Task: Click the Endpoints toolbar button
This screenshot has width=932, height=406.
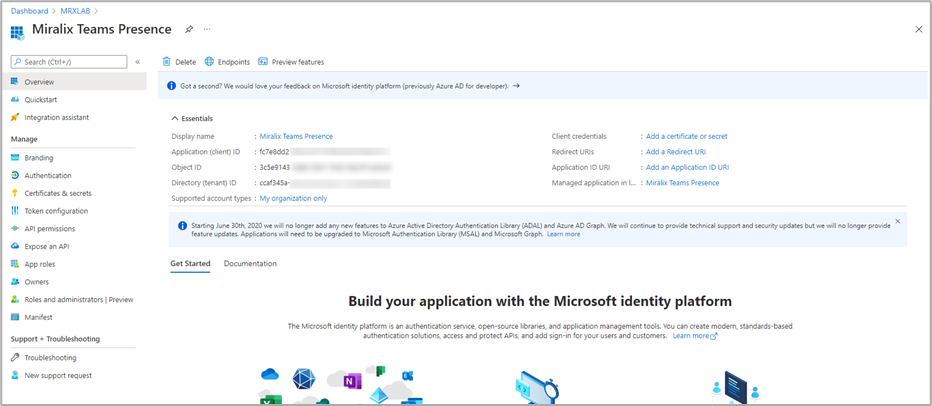Action: coord(227,62)
